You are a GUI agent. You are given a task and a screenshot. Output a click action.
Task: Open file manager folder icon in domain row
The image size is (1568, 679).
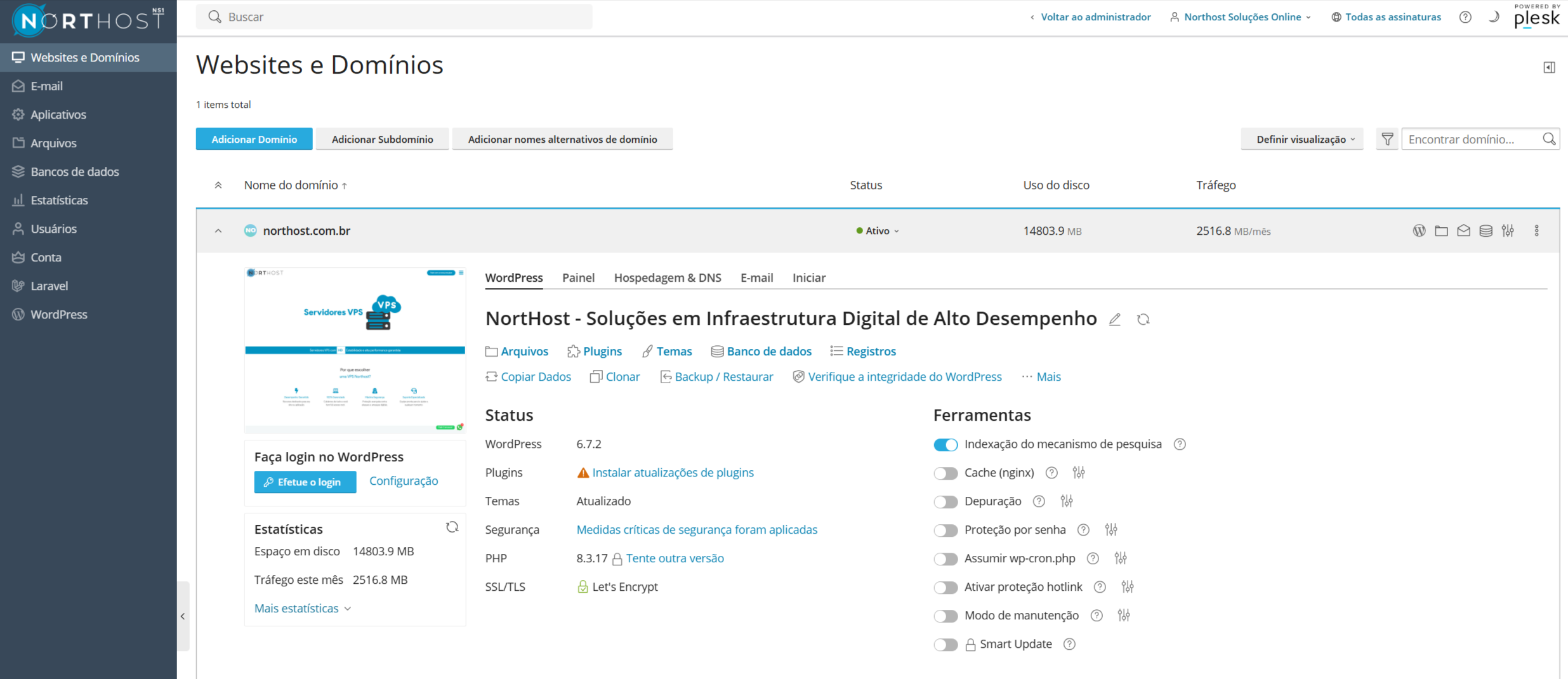click(x=1441, y=231)
